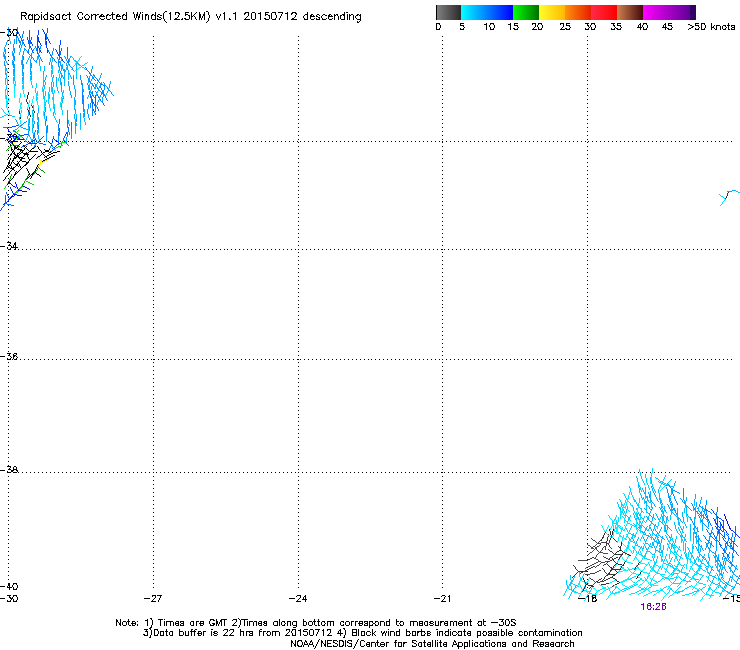
Task: Click the yellow 20-25 knots color segment
Action: (552, 12)
